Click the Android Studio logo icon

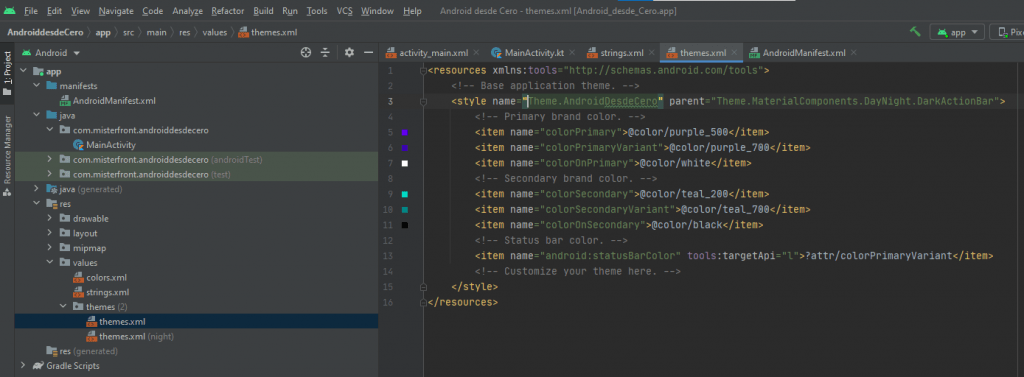coord(9,11)
